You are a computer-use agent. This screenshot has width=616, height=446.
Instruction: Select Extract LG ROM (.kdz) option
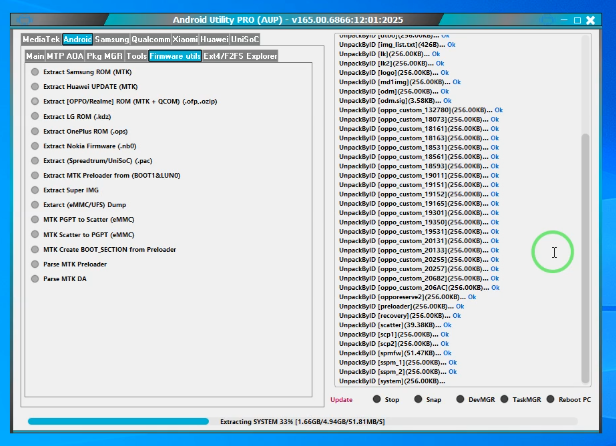pos(35,116)
